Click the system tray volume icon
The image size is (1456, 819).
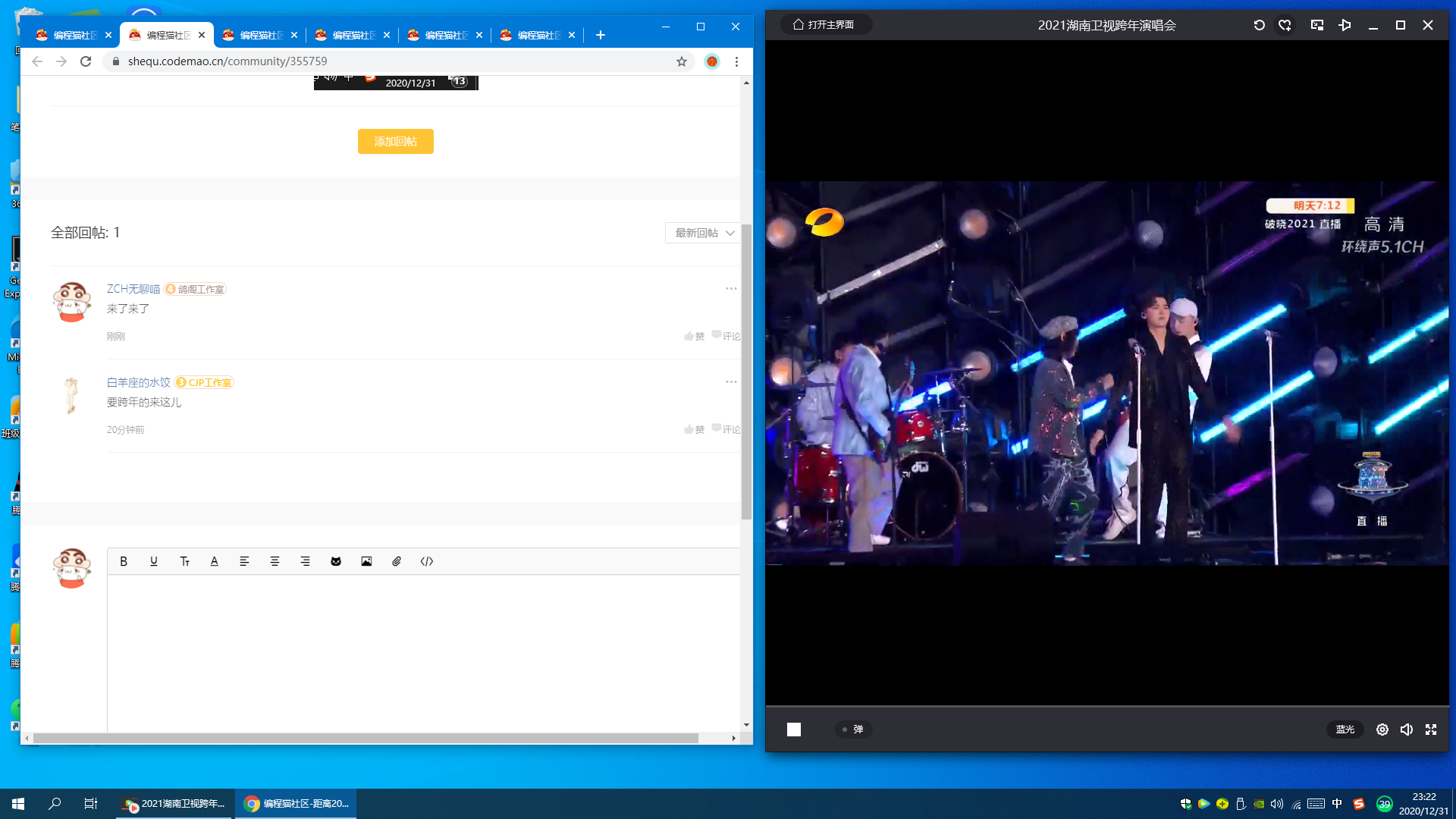click(x=1277, y=804)
